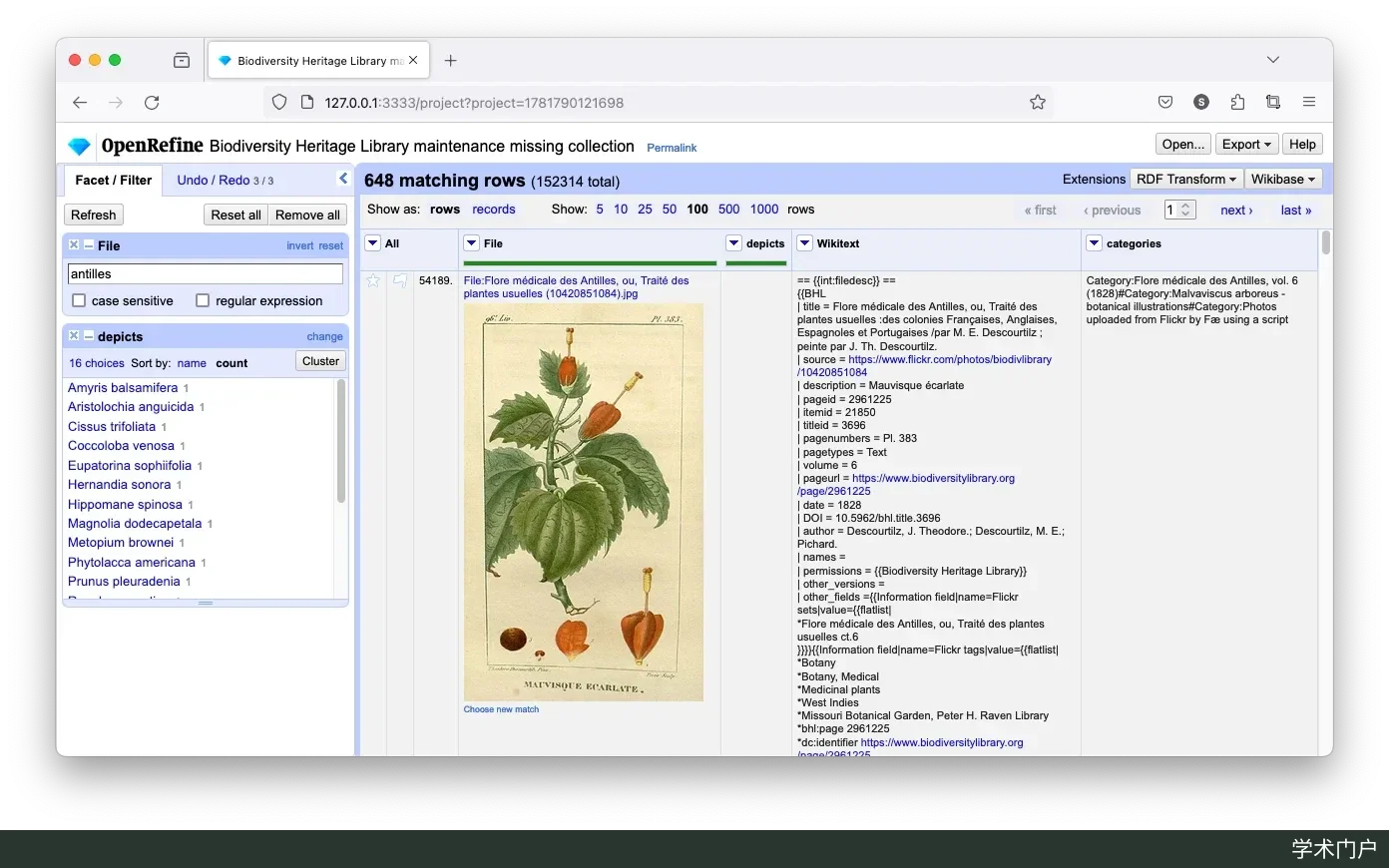Show 50 rows per page
This screenshot has width=1389, height=868.
pyautogui.click(x=670, y=210)
